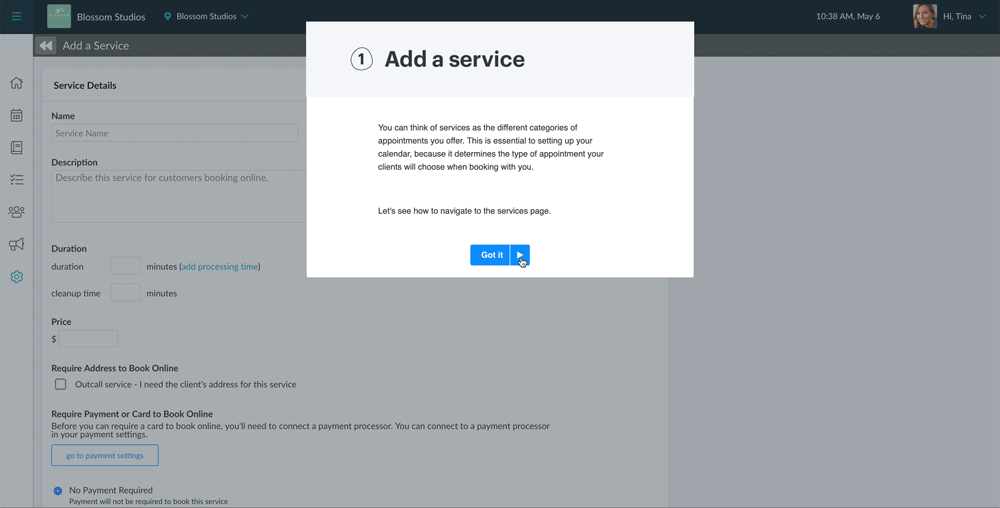Click the duration minutes input box
Image resolution: width=1000 pixels, height=508 pixels.
coord(126,266)
